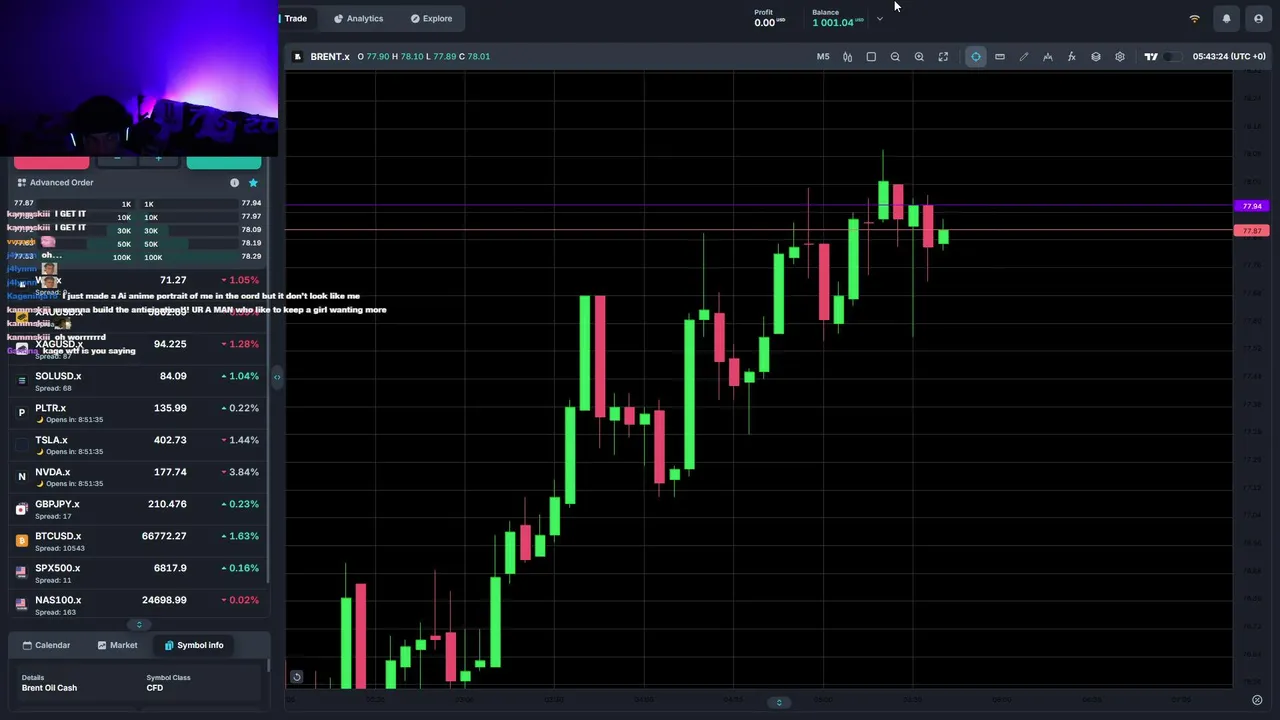
Task: Open the fx indicators menu
Action: point(1072,57)
